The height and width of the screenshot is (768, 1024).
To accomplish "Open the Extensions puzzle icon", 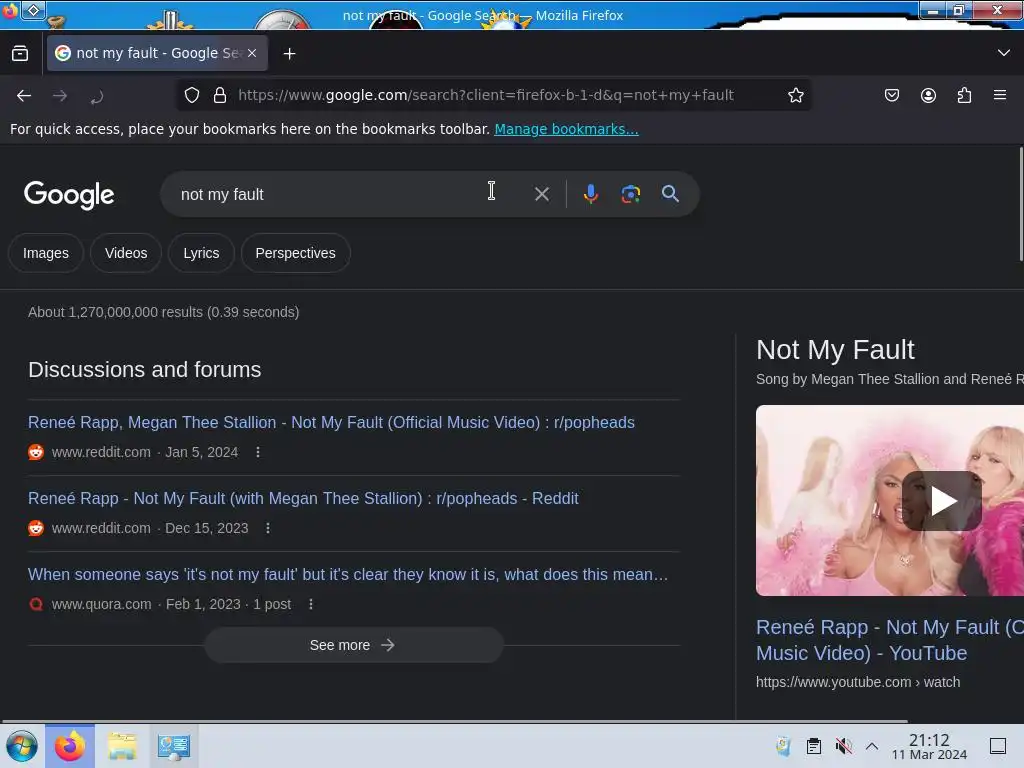I will [965, 95].
